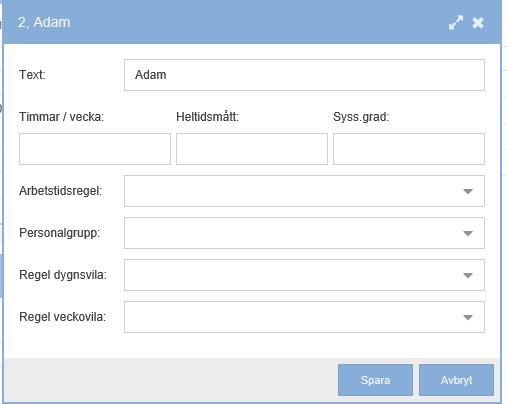Click the "Personalgrupp:" label
Screen dimensions: 507x404
click(x=59, y=233)
